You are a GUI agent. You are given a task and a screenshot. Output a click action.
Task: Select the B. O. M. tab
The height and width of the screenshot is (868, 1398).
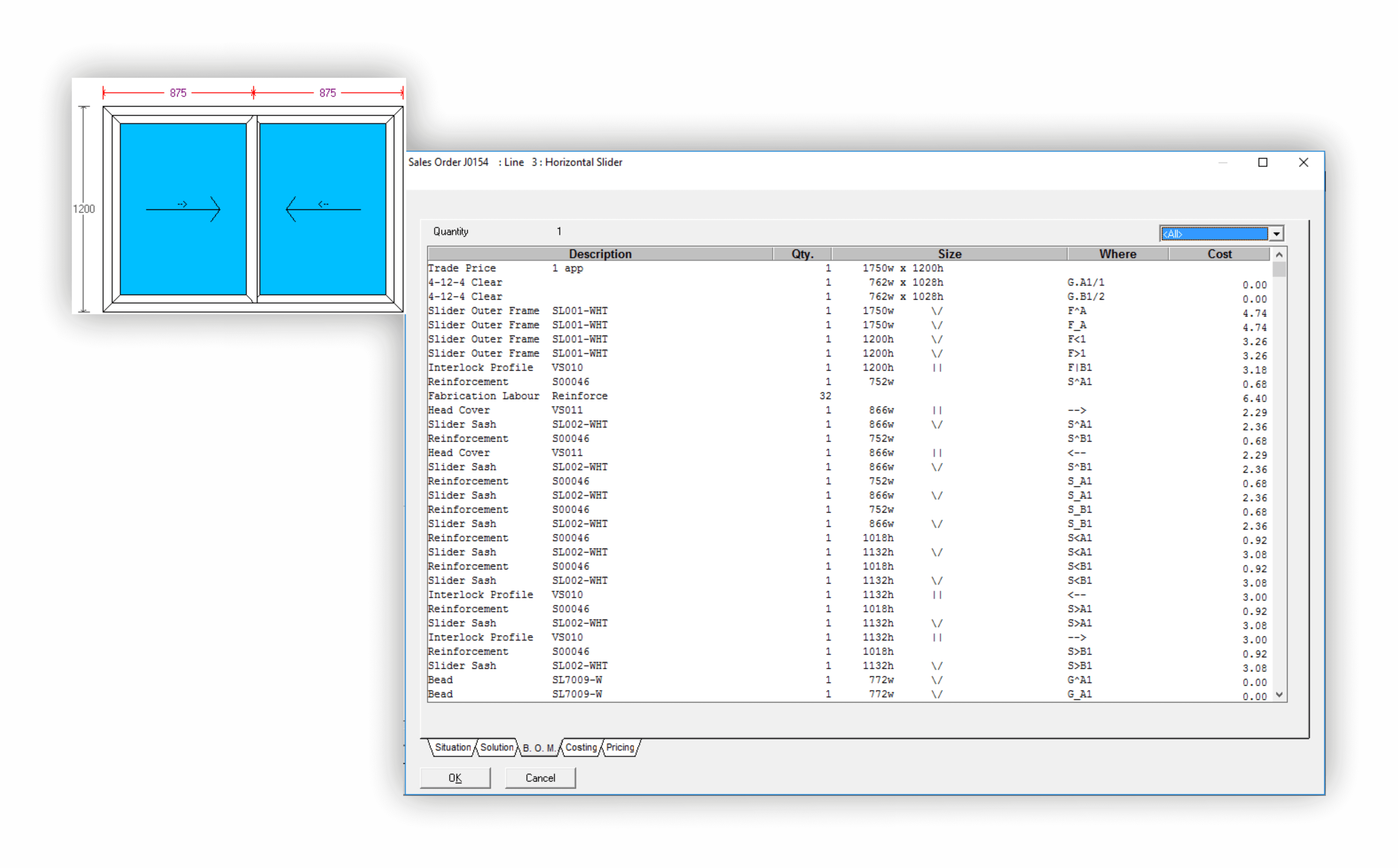tap(539, 748)
